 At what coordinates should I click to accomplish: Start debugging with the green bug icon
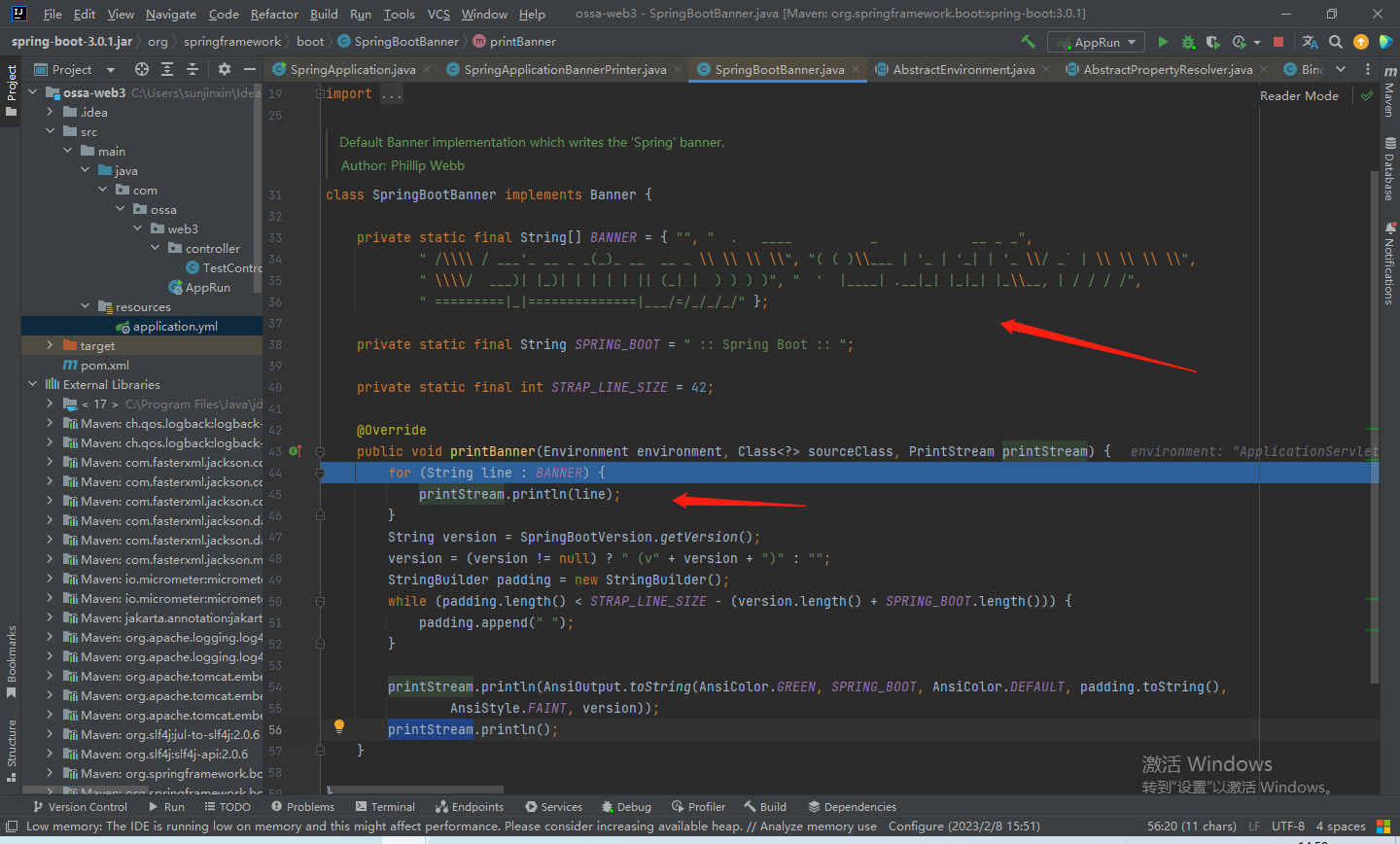(x=1188, y=42)
